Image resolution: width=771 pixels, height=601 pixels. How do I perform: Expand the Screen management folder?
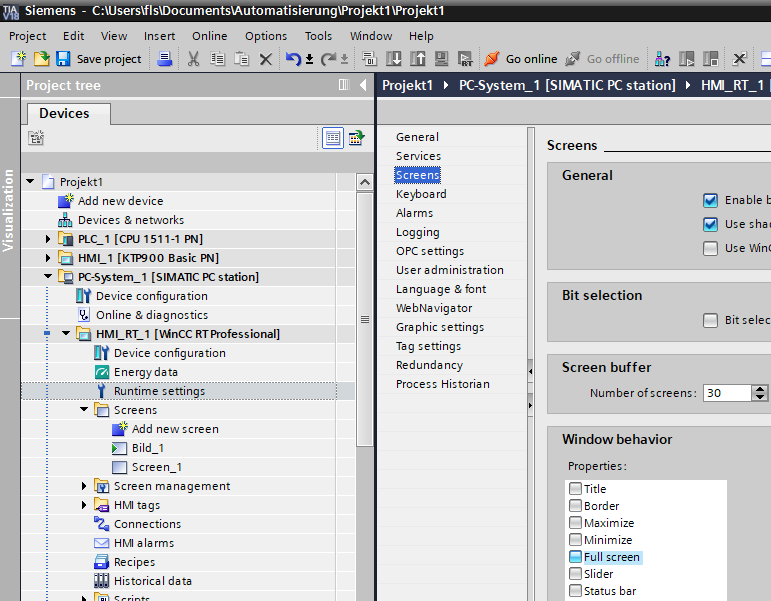(85, 486)
